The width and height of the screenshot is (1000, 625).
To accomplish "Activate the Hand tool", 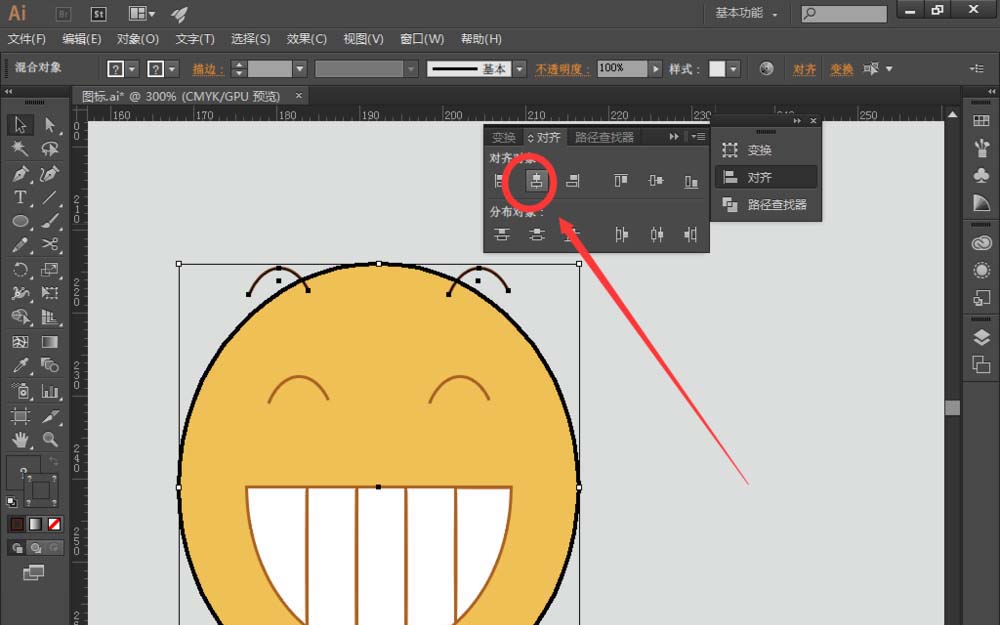I will point(20,439).
